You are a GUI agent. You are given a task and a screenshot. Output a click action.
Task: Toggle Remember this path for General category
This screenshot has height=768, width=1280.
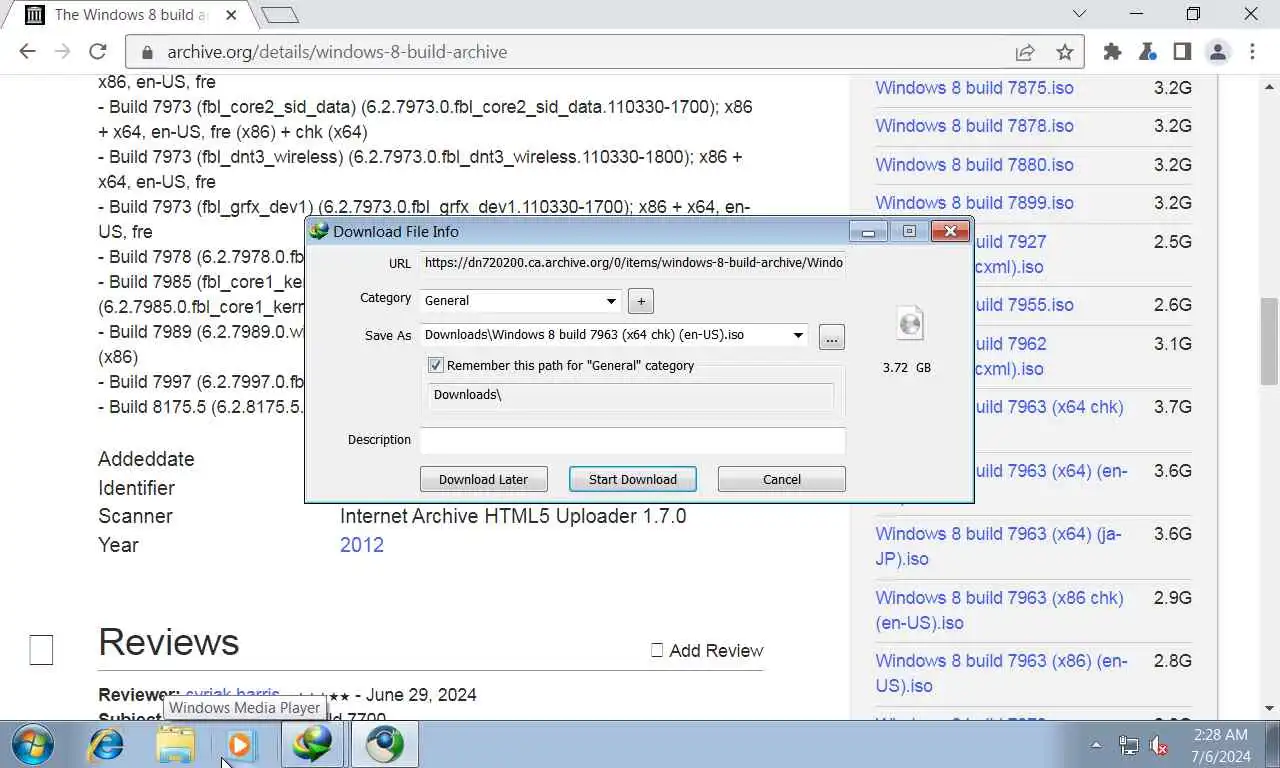(435, 365)
